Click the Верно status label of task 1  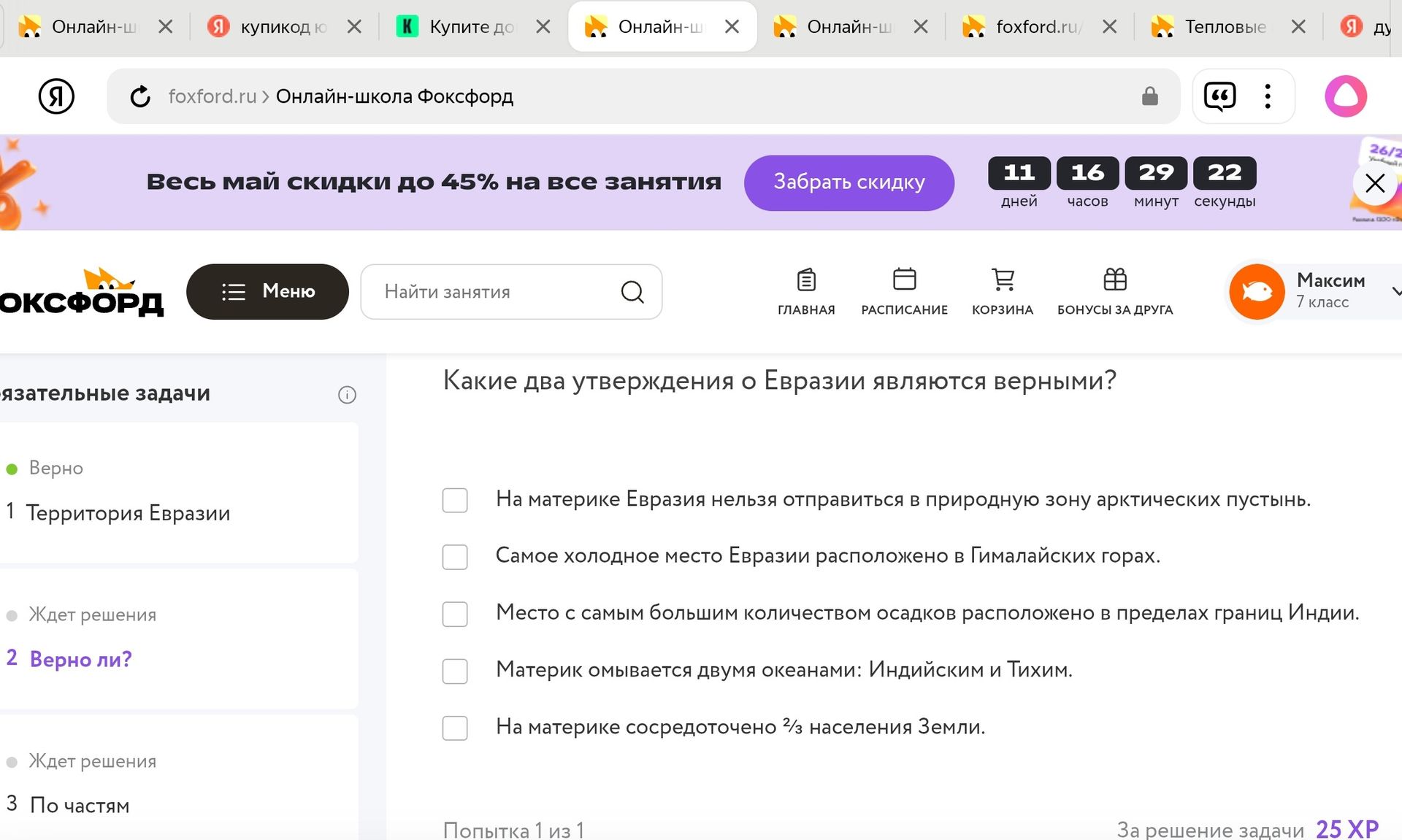click(x=55, y=468)
